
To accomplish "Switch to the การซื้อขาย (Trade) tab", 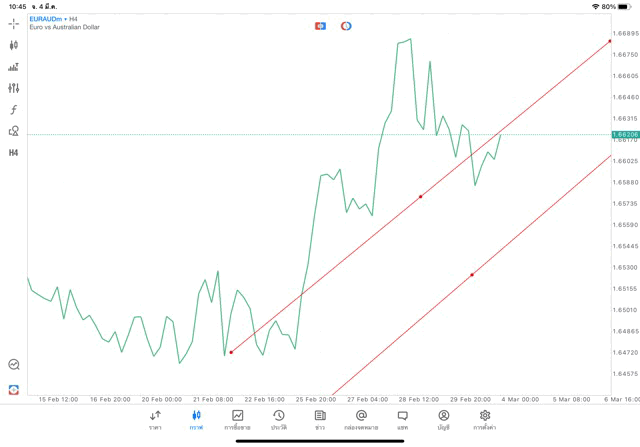I will [237, 419].
